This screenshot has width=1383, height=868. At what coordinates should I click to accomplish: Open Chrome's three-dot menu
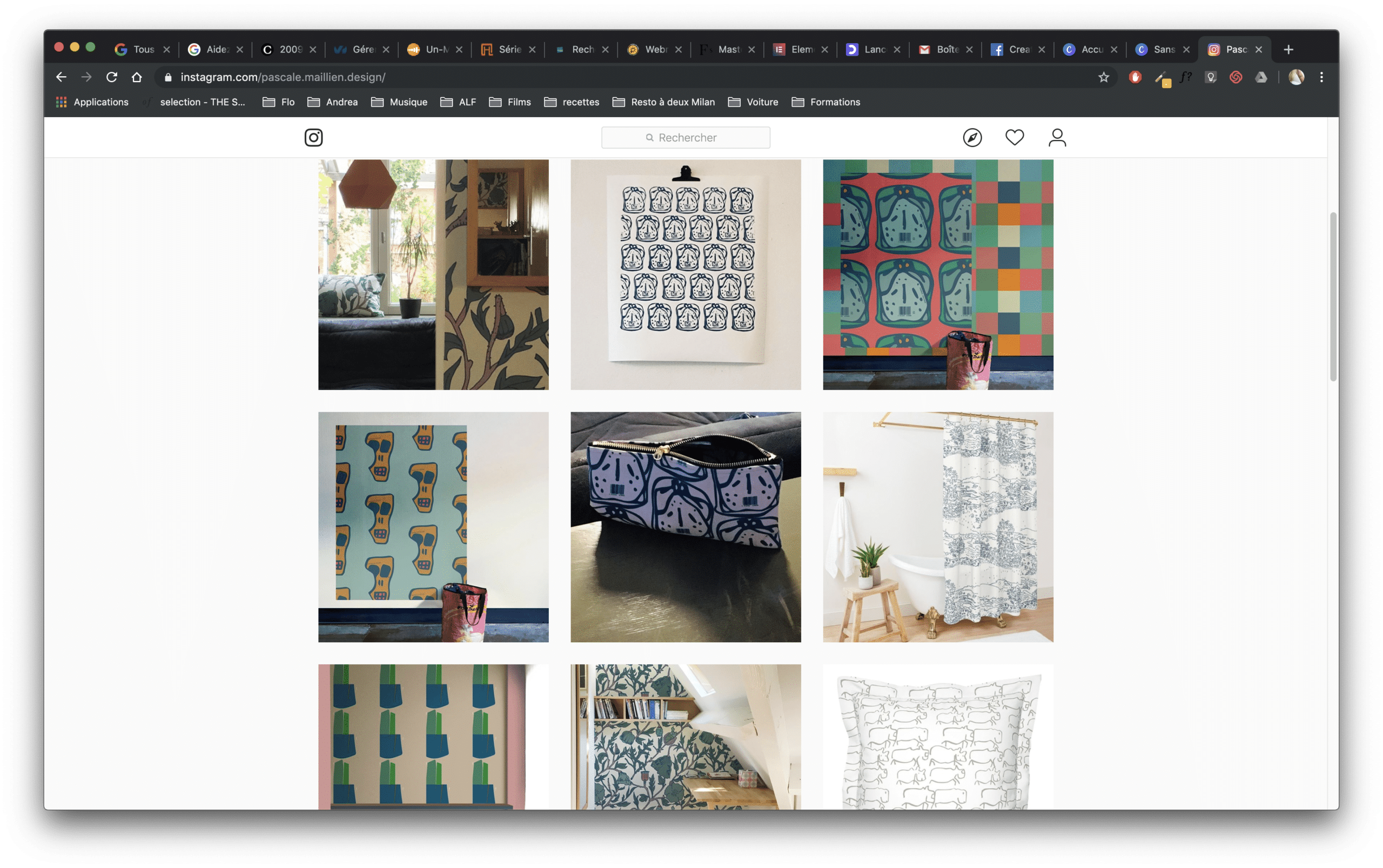pos(1321,77)
